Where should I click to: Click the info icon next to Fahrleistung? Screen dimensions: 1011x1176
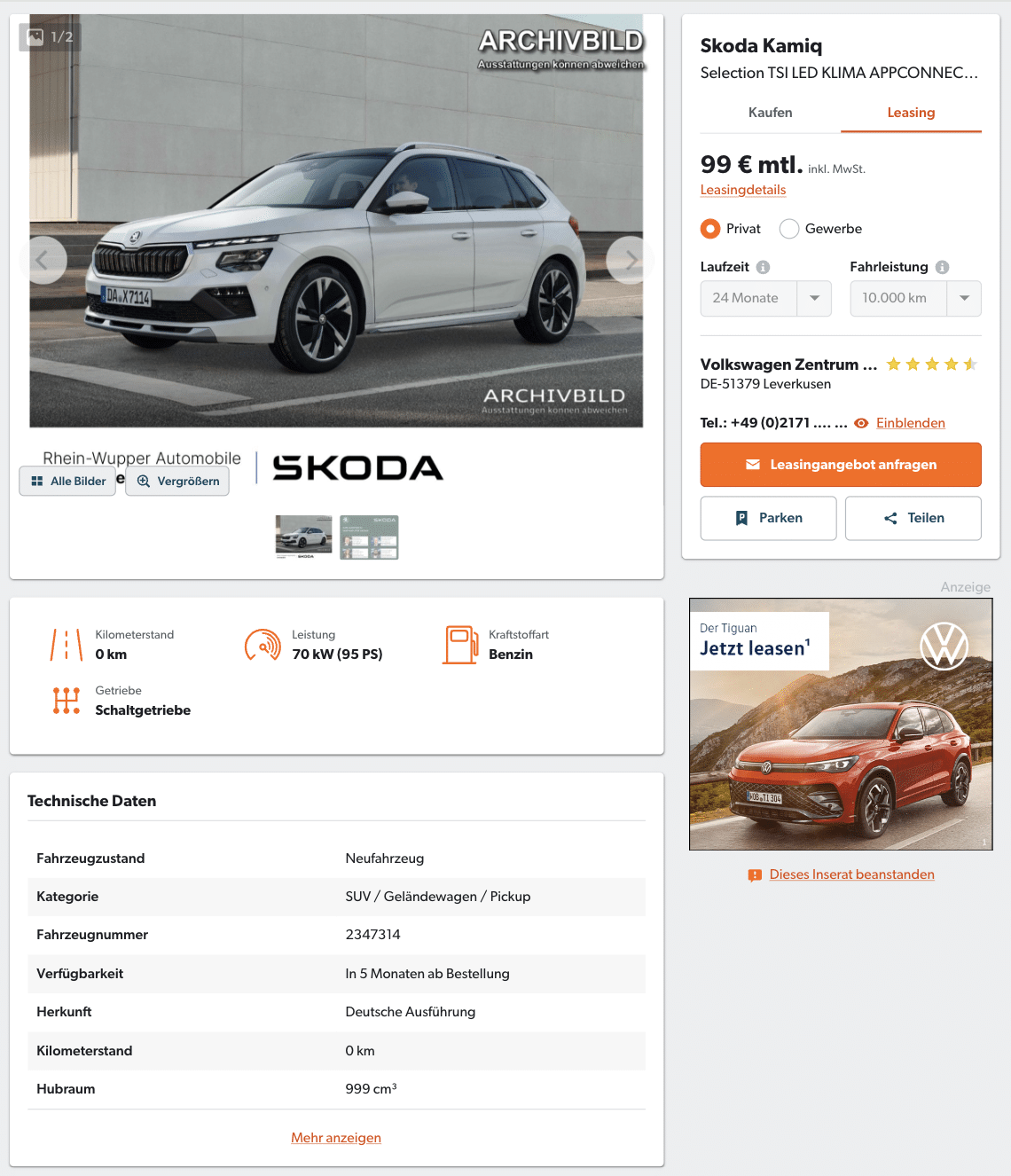[942, 267]
